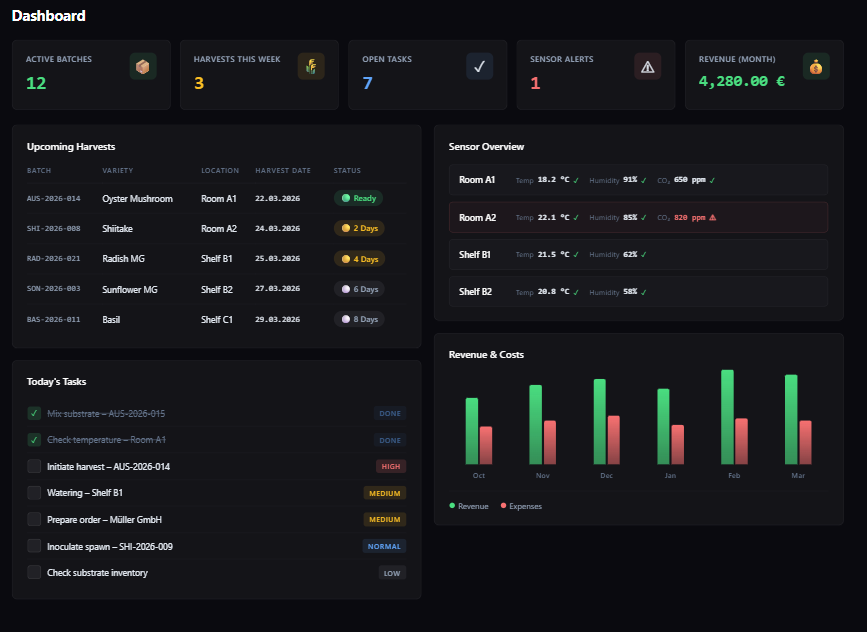The height and width of the screenshot is (632, 867).
Task: Open the SHI-2026-008 batch link
Action: tap(53, 229)
